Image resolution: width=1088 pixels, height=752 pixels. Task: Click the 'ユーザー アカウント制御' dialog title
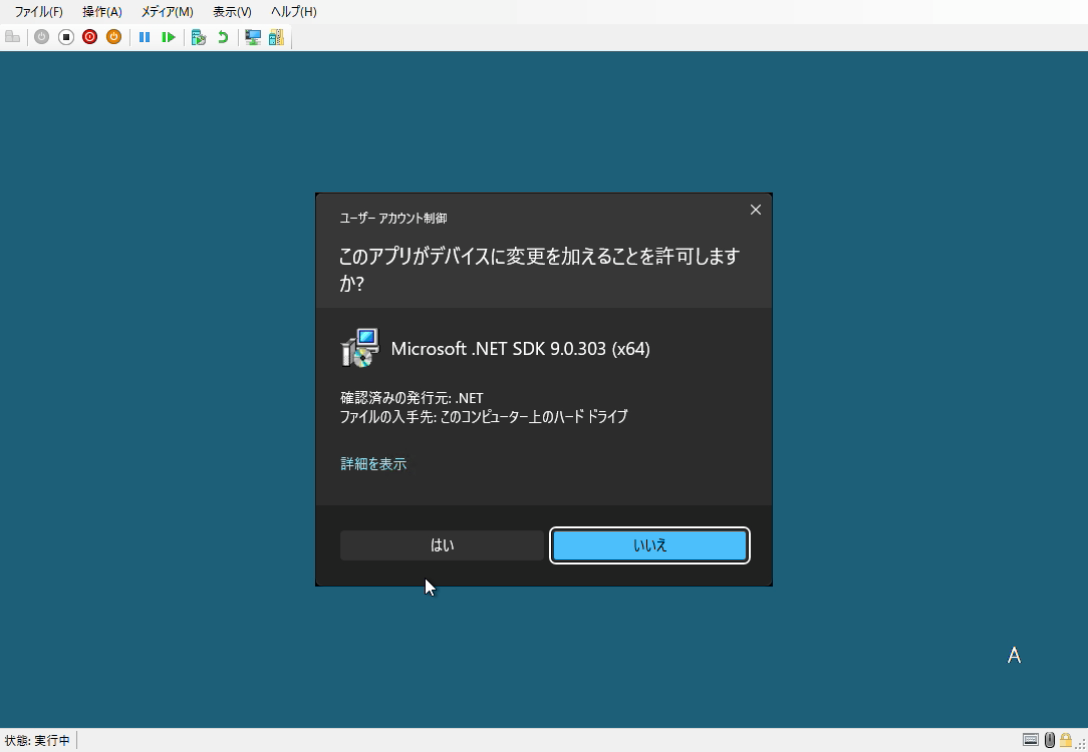[x=393, y=218]
